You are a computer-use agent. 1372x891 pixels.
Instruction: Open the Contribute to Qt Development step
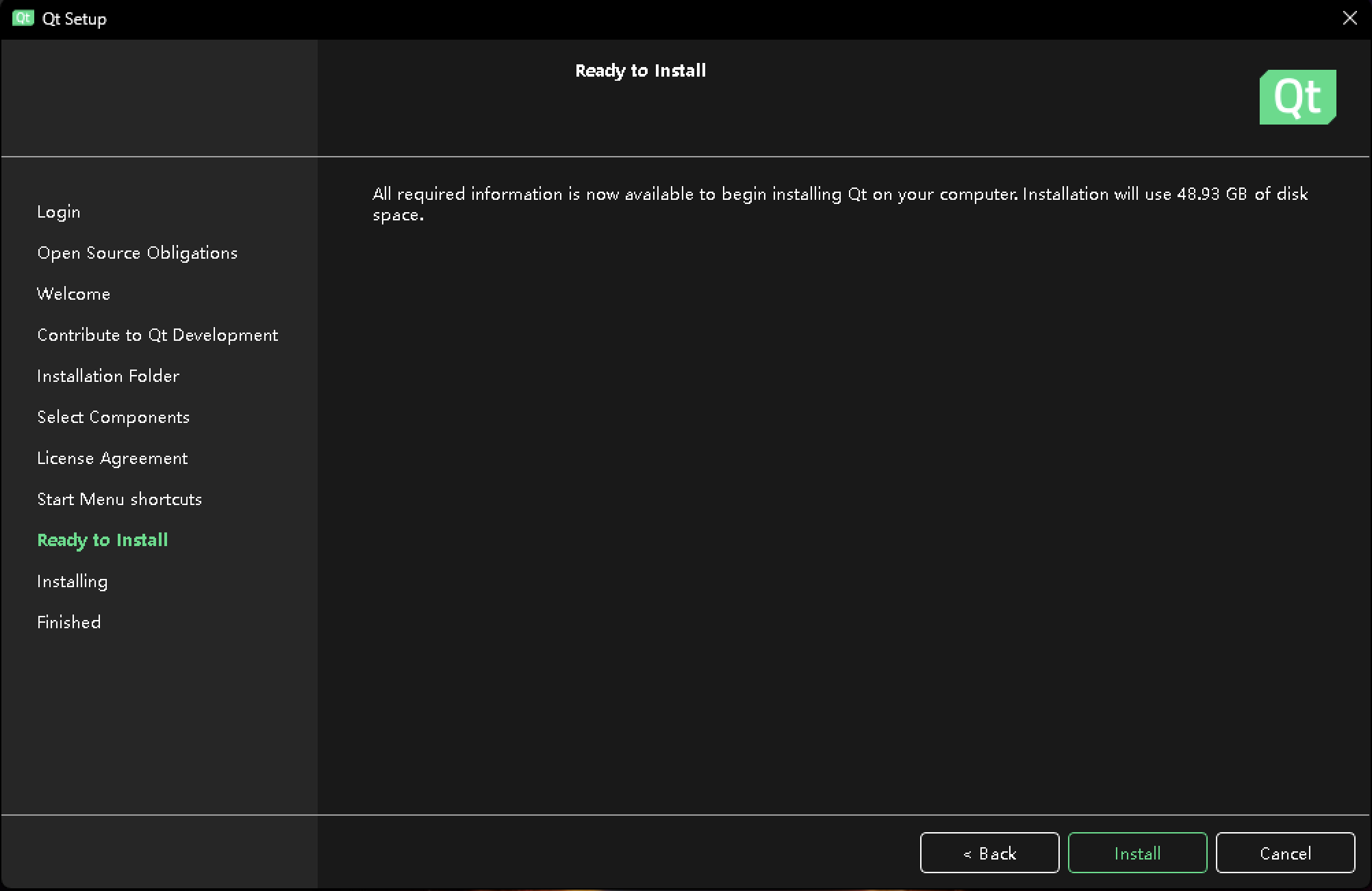[x=157, y=335]
